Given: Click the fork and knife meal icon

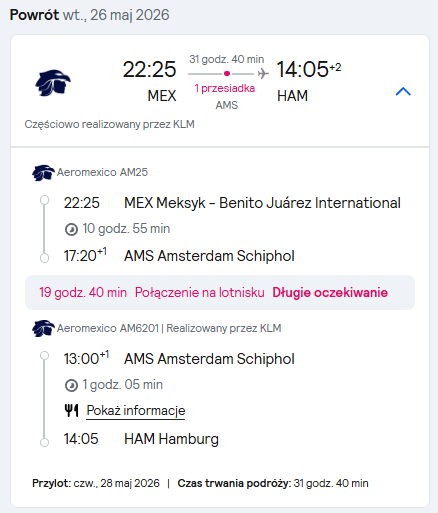Looking at the screenshot, I should 71,410.
